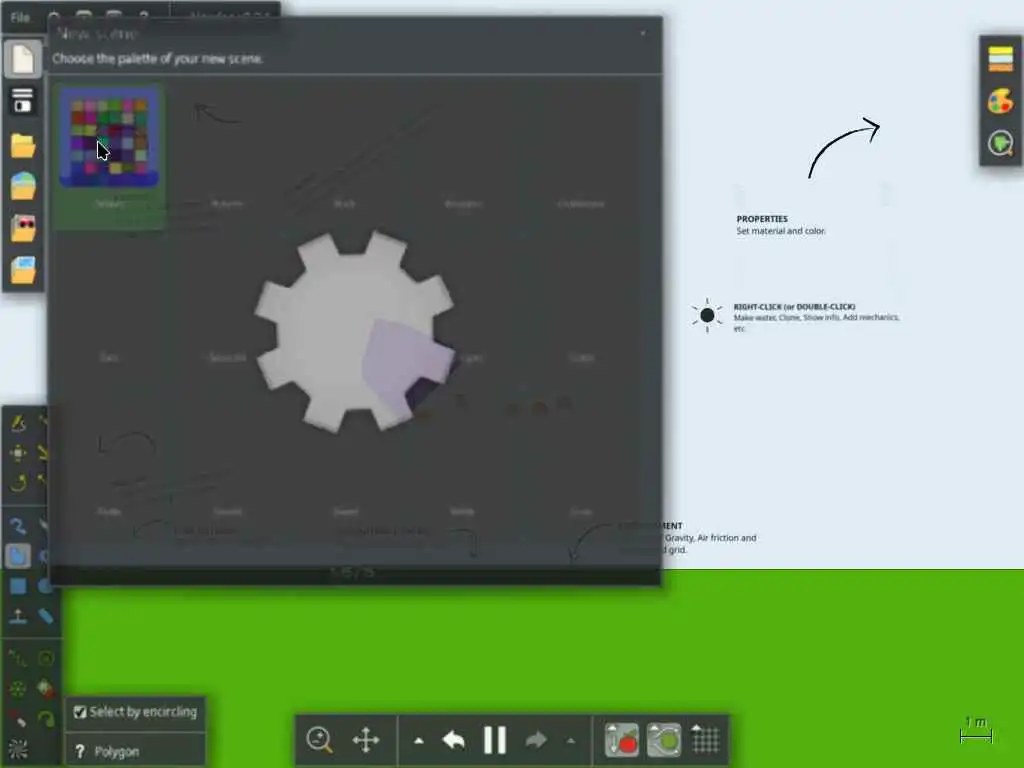Viewport: 1024px width, 768px height.
Task: Select the Rotate tool
Action: tap(18, 483)
